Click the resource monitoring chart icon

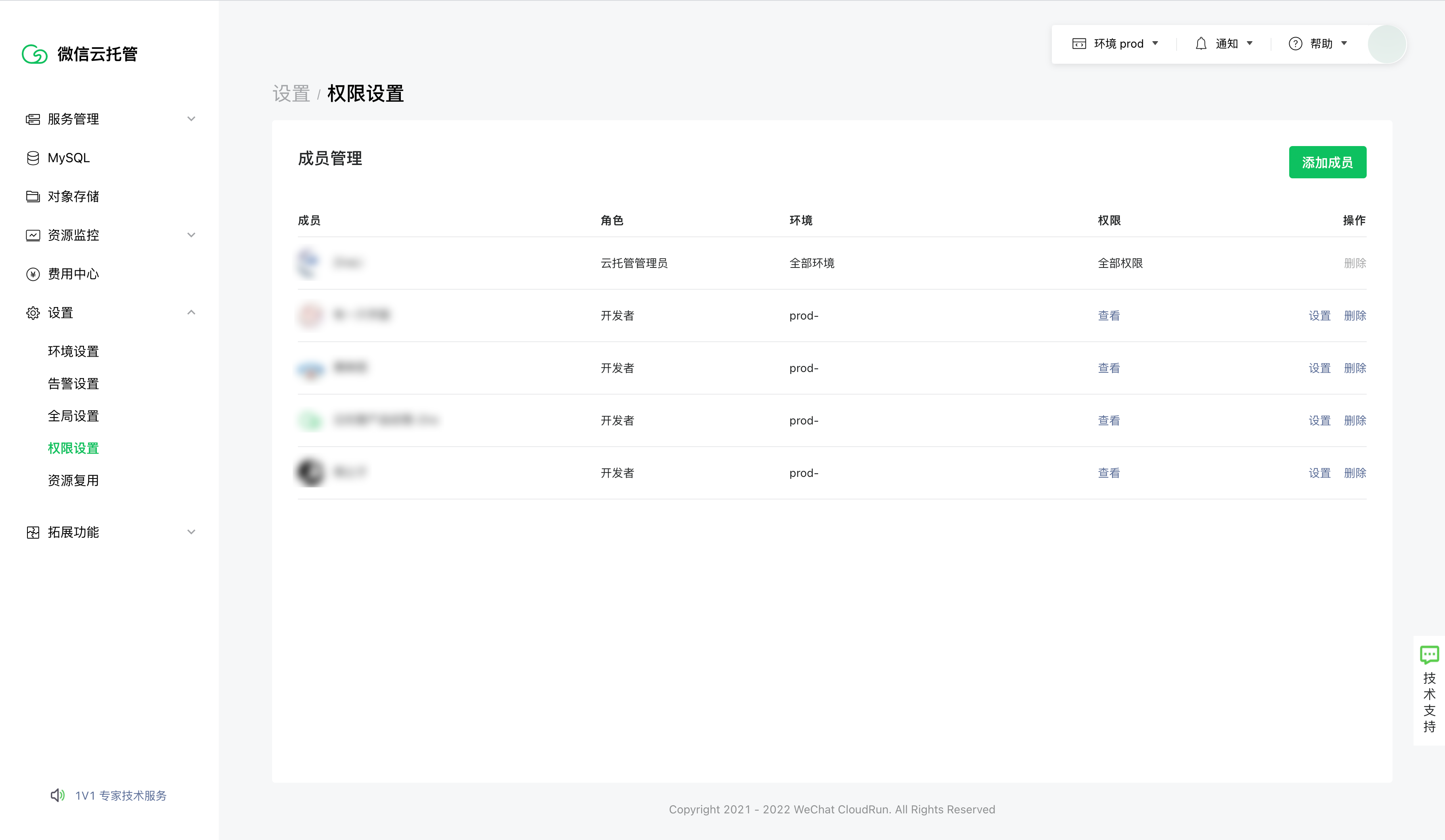point(33,235)
